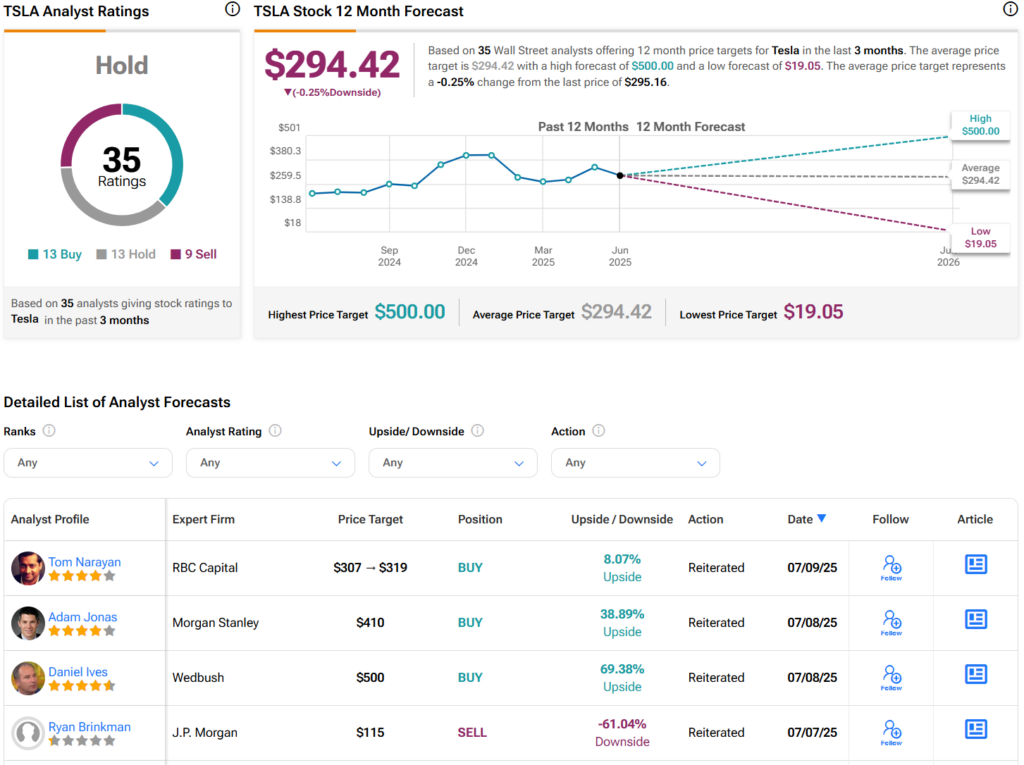Open Daniel Ives analyst profile link

[x=78, y=672]
